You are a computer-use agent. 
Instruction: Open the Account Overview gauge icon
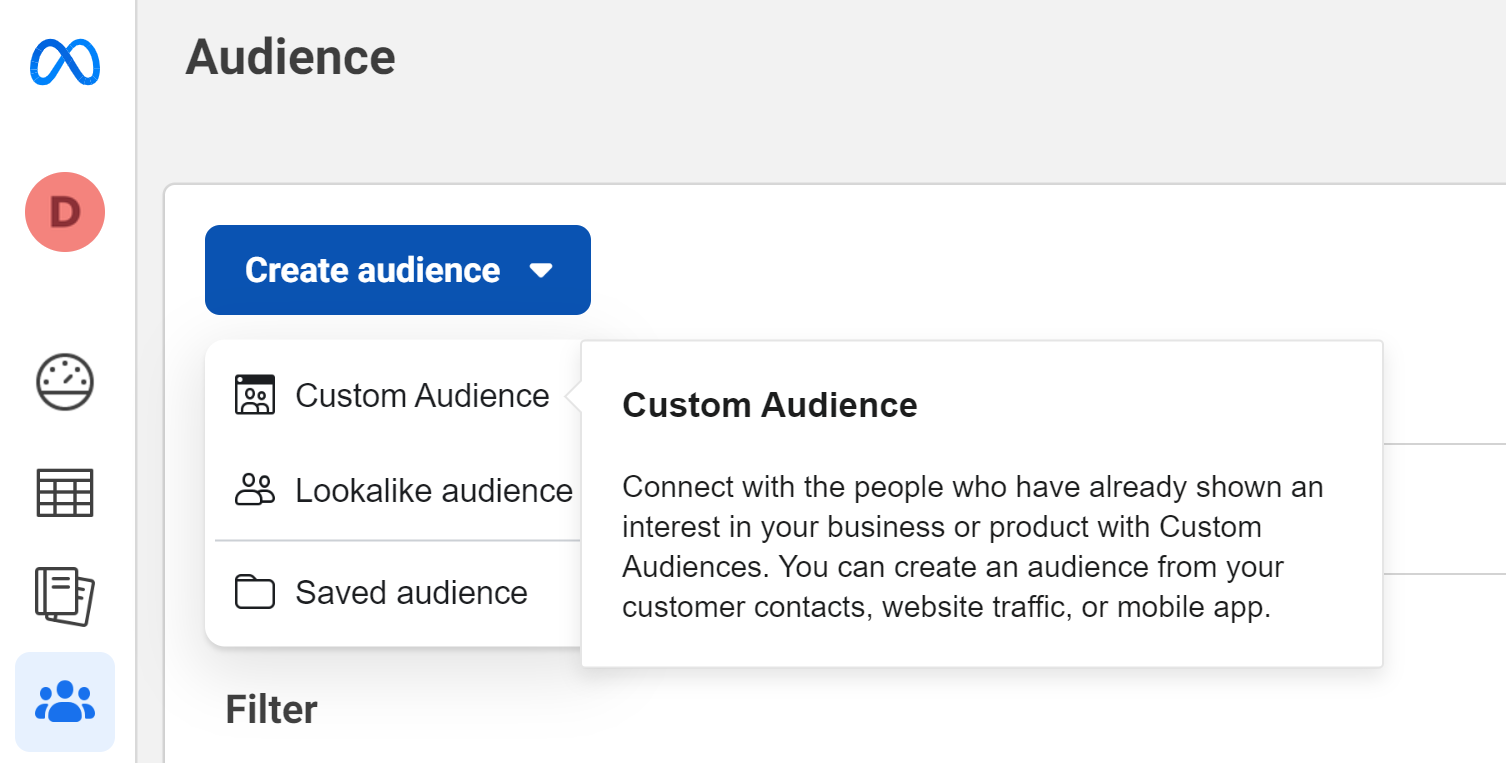pos(65,383)
